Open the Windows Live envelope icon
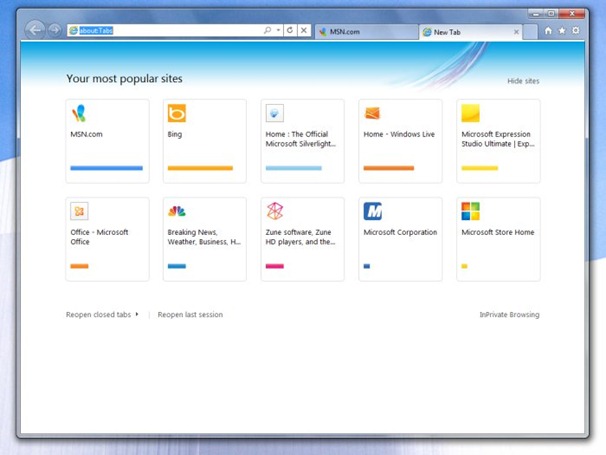 pyautogui.click(x=373, y=113)
